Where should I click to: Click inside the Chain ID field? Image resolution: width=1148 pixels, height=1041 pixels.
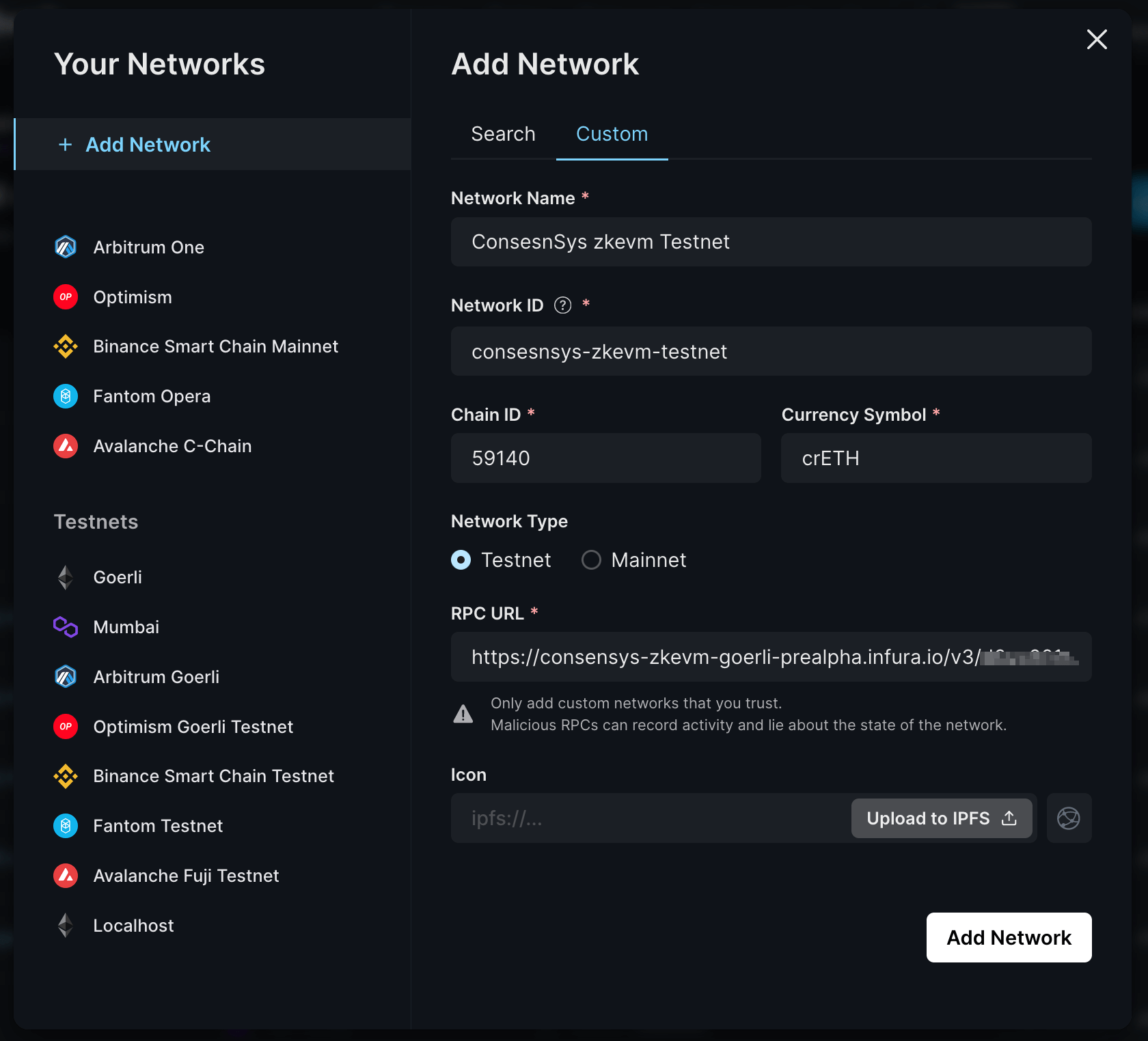coord(605,458)
